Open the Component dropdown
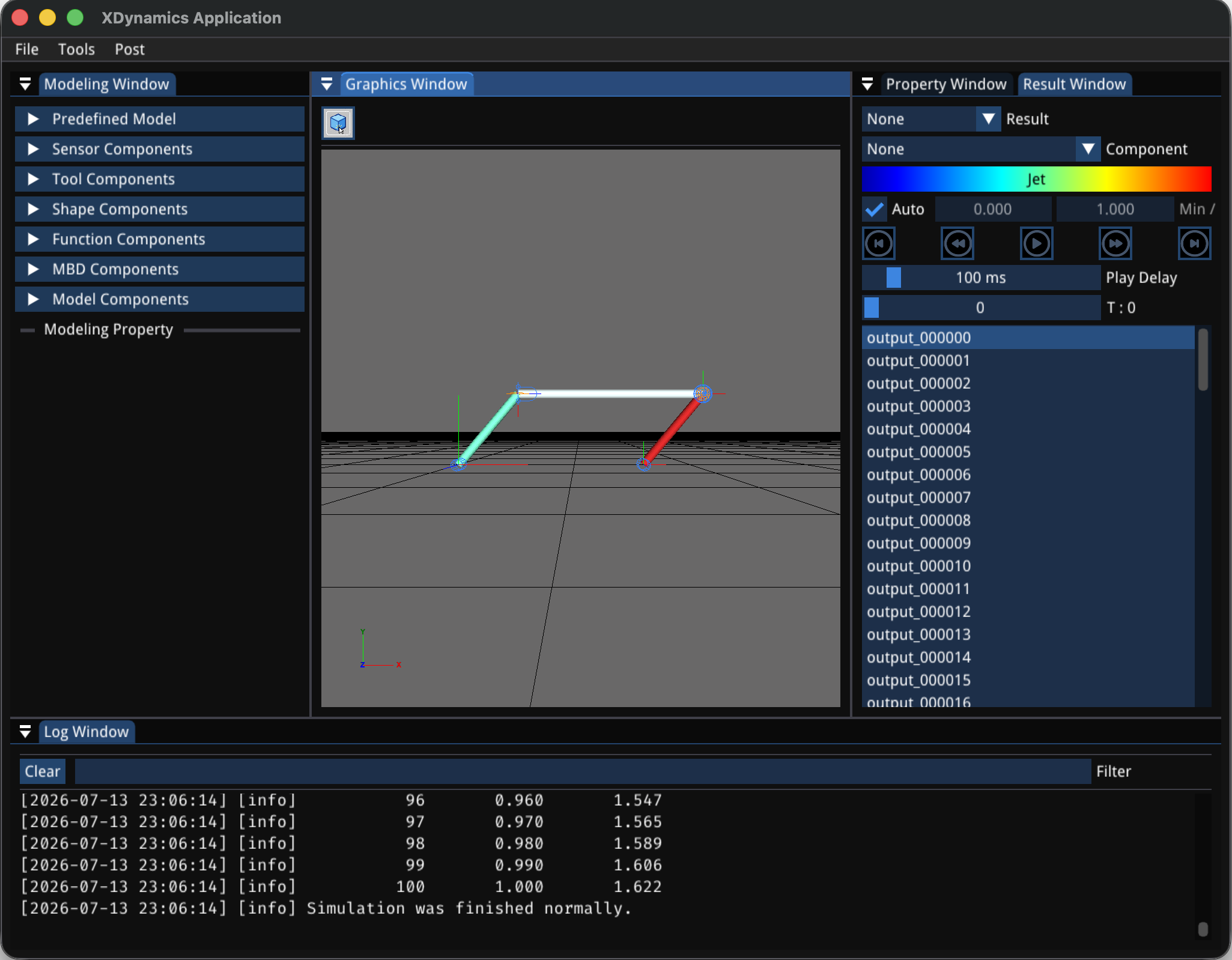This screenshot has width=1232, height=960. tap(981, 149)
